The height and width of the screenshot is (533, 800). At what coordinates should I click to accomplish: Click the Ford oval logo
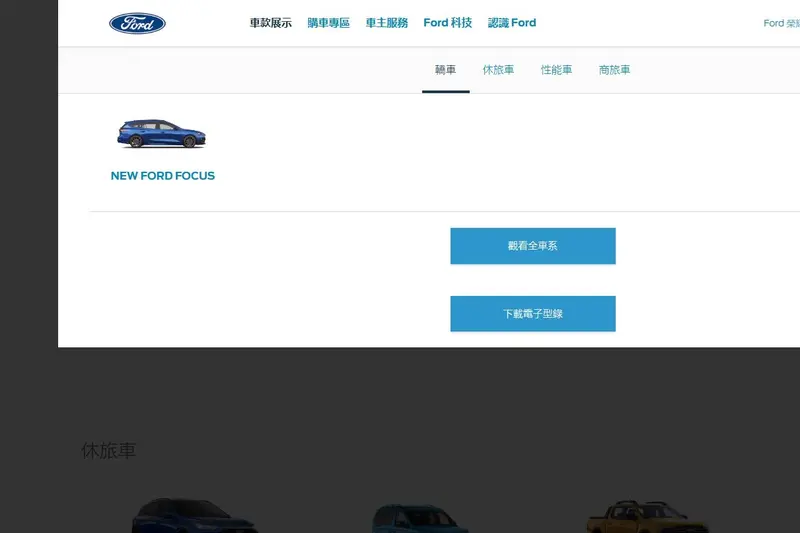(x=137, y=23)
